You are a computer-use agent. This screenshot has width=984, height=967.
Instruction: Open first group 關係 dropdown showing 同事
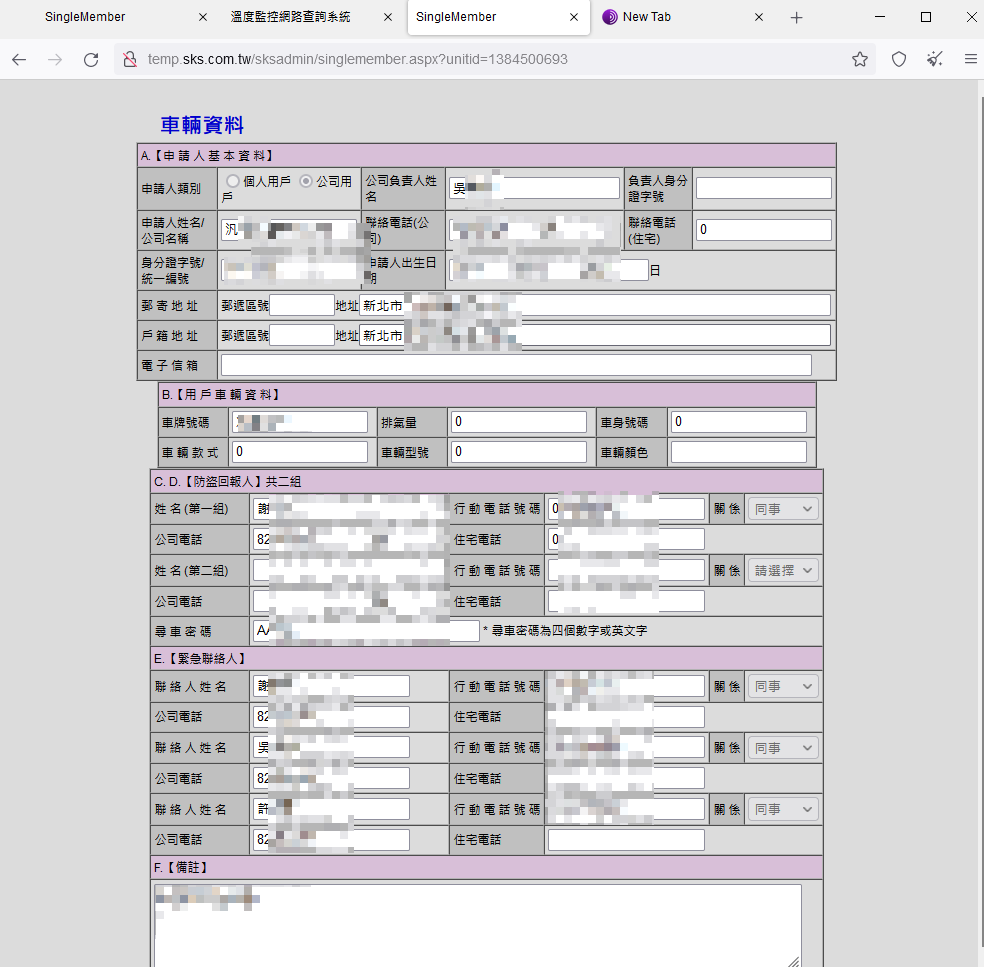[x=783, y=509]
